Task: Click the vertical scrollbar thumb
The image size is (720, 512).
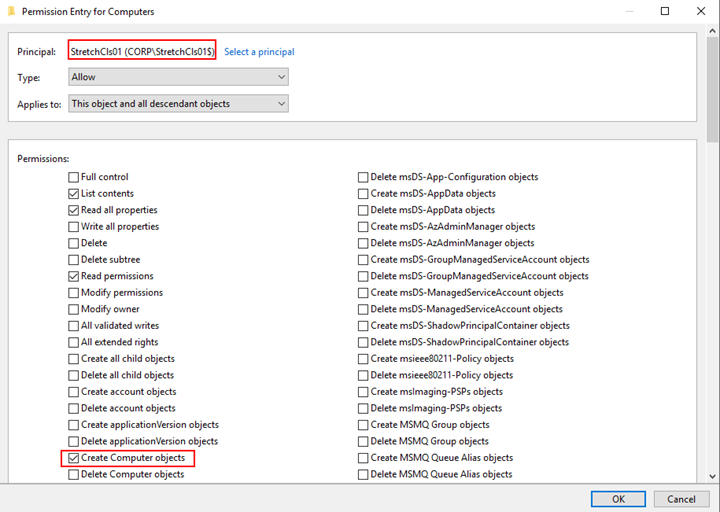Action: tap(713, 90)
